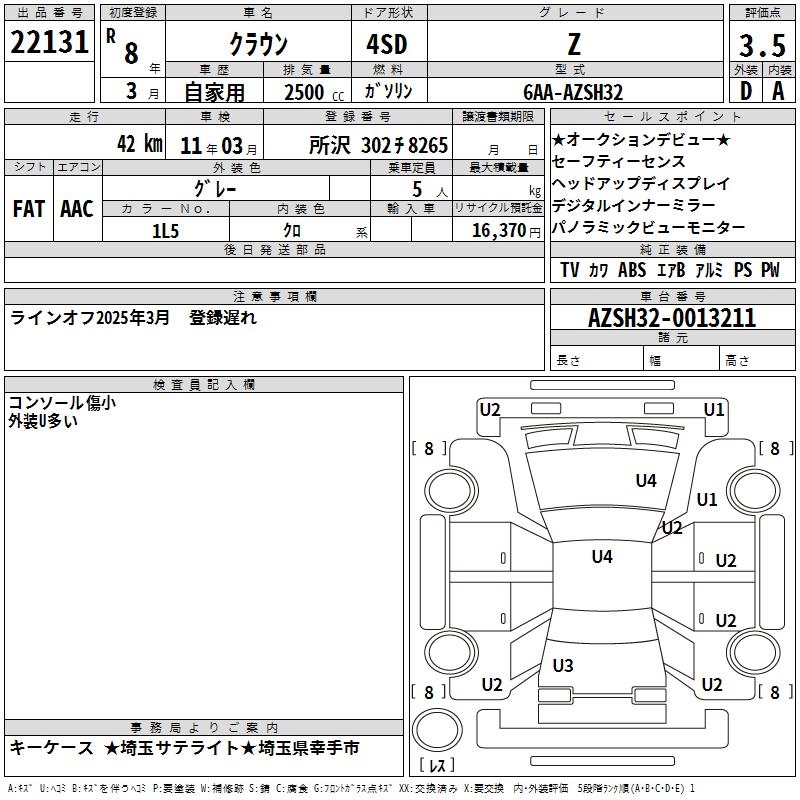
Task: Click the overall score 3.5
Action: (x=761, y=46)
